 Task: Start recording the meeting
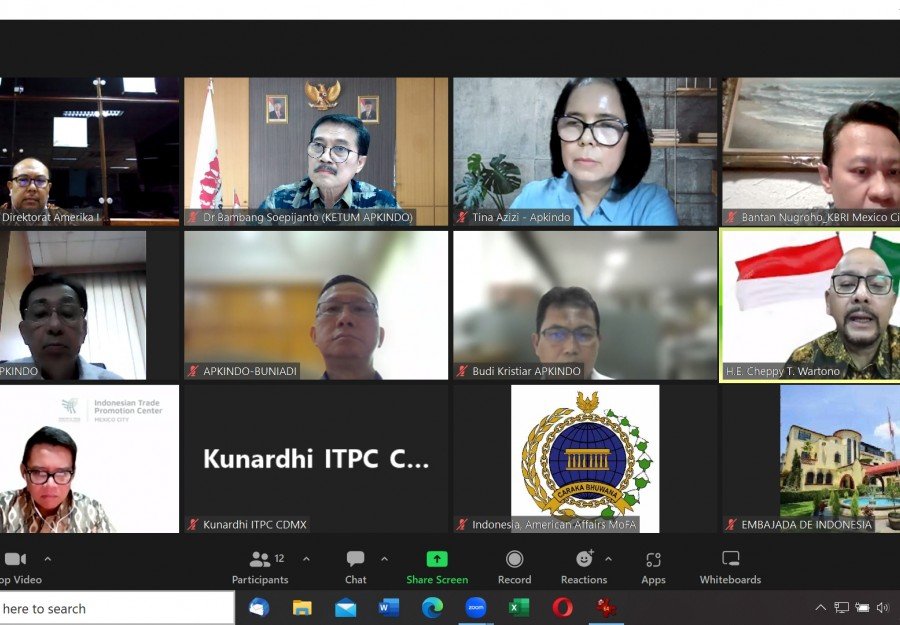[x=514, y=566]
